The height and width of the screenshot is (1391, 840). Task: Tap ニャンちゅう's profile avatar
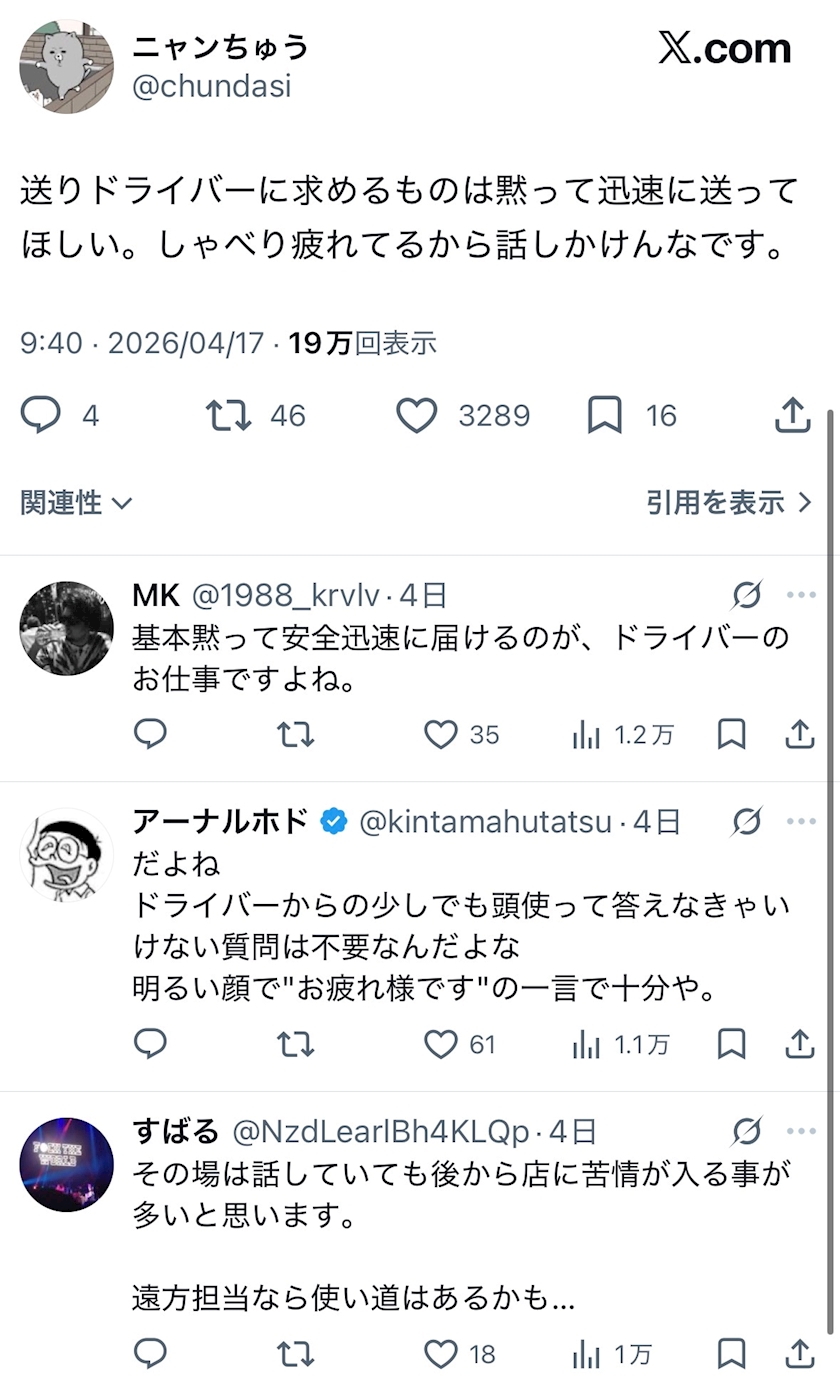[66, 66]
